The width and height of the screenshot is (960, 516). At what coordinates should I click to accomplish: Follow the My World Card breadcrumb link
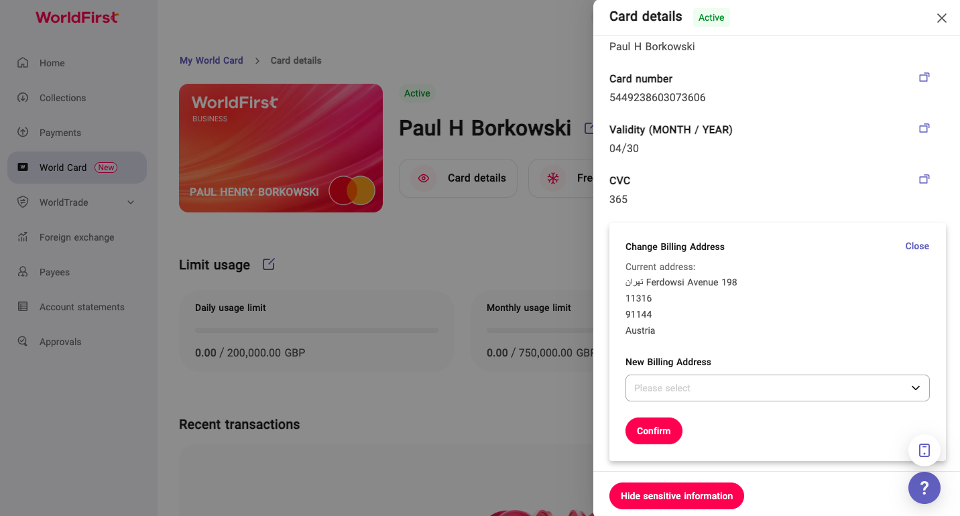[x=211, y=61]
